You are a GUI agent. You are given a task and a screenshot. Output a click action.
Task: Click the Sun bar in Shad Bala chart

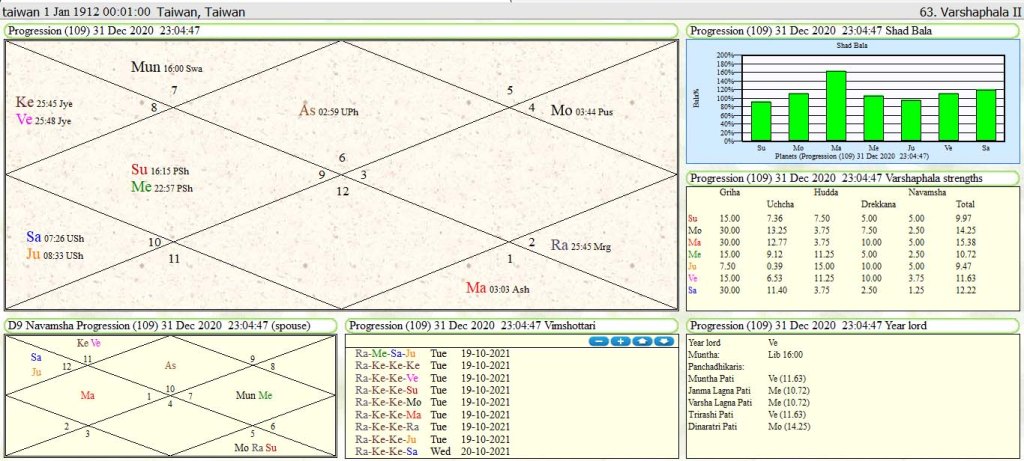point(762,121)
